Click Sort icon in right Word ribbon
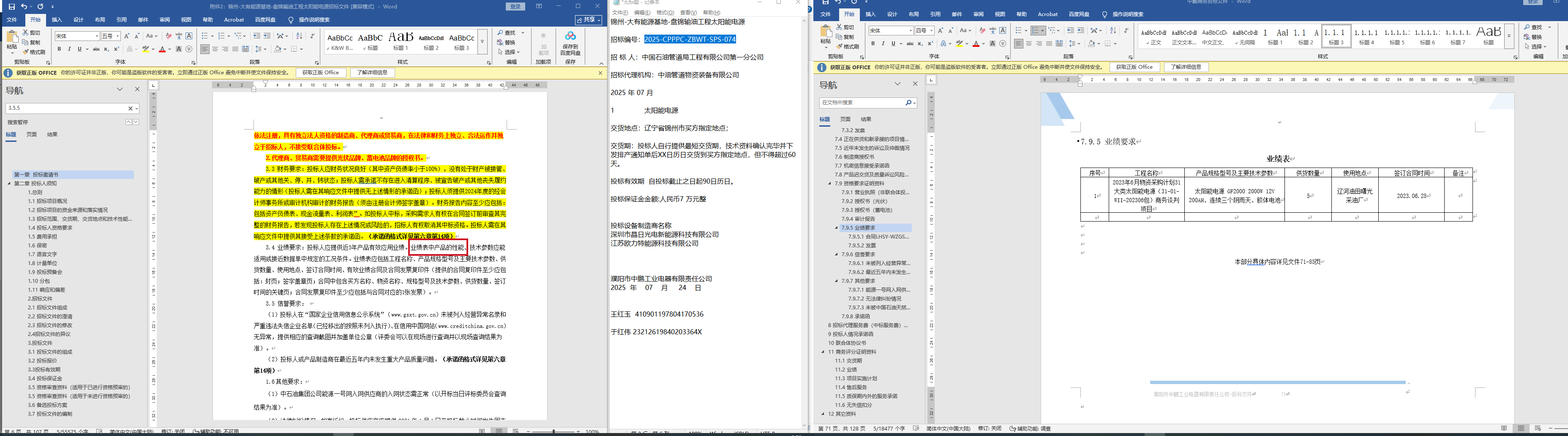 [x=1113, y=30]
